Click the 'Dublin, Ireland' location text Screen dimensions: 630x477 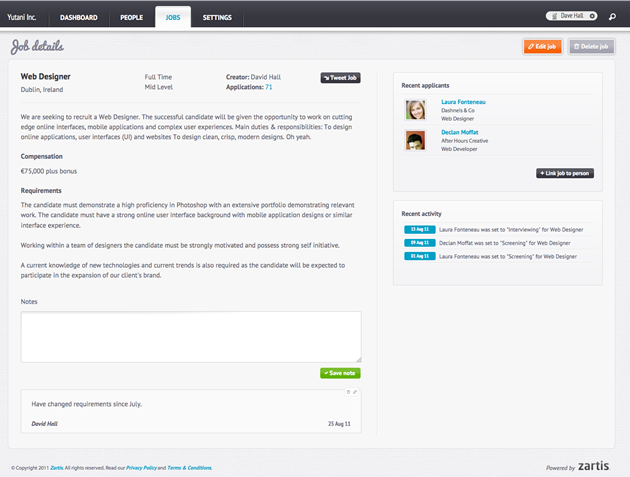[x=42, y=90]
